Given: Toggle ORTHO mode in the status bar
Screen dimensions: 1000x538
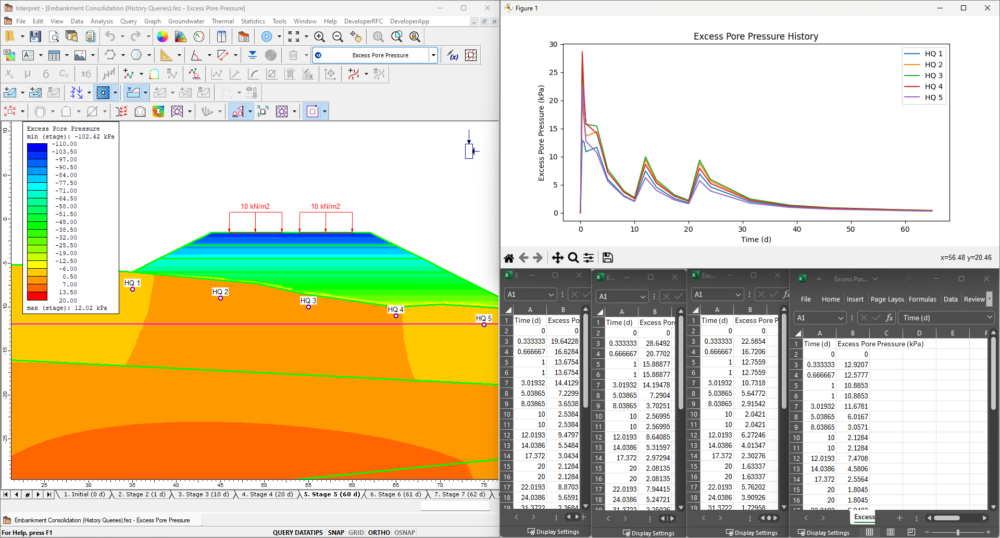Looking at the screenshot, I should (x=378, y=533).
